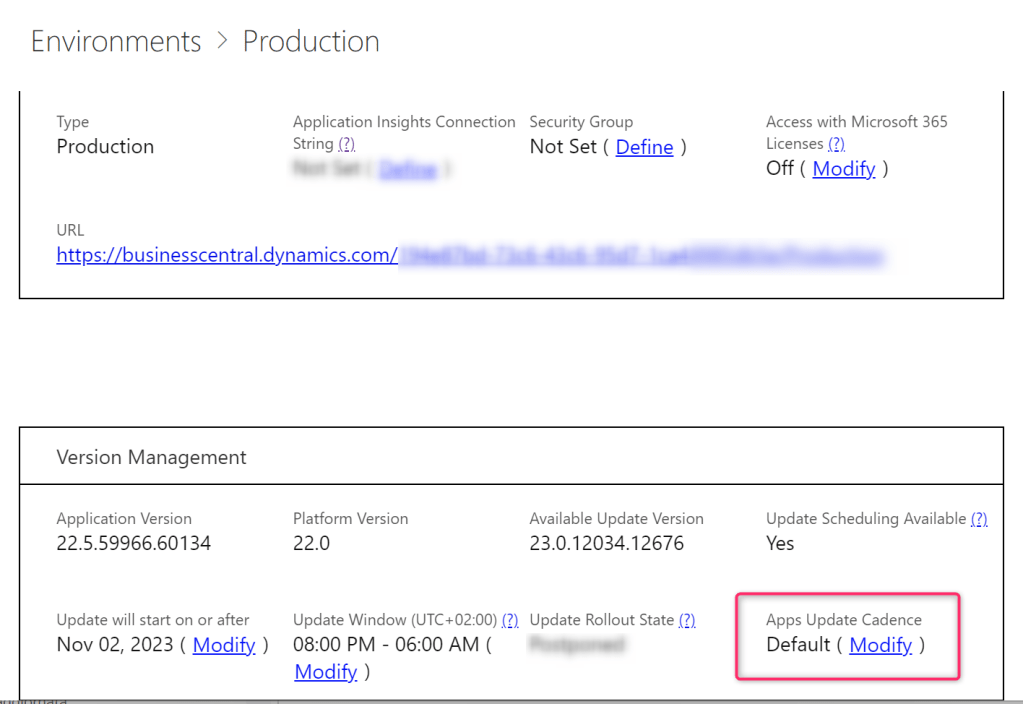
Task: Click the Platform Version value 22.0
Action: pyautogui.click(x=311, y=544)
